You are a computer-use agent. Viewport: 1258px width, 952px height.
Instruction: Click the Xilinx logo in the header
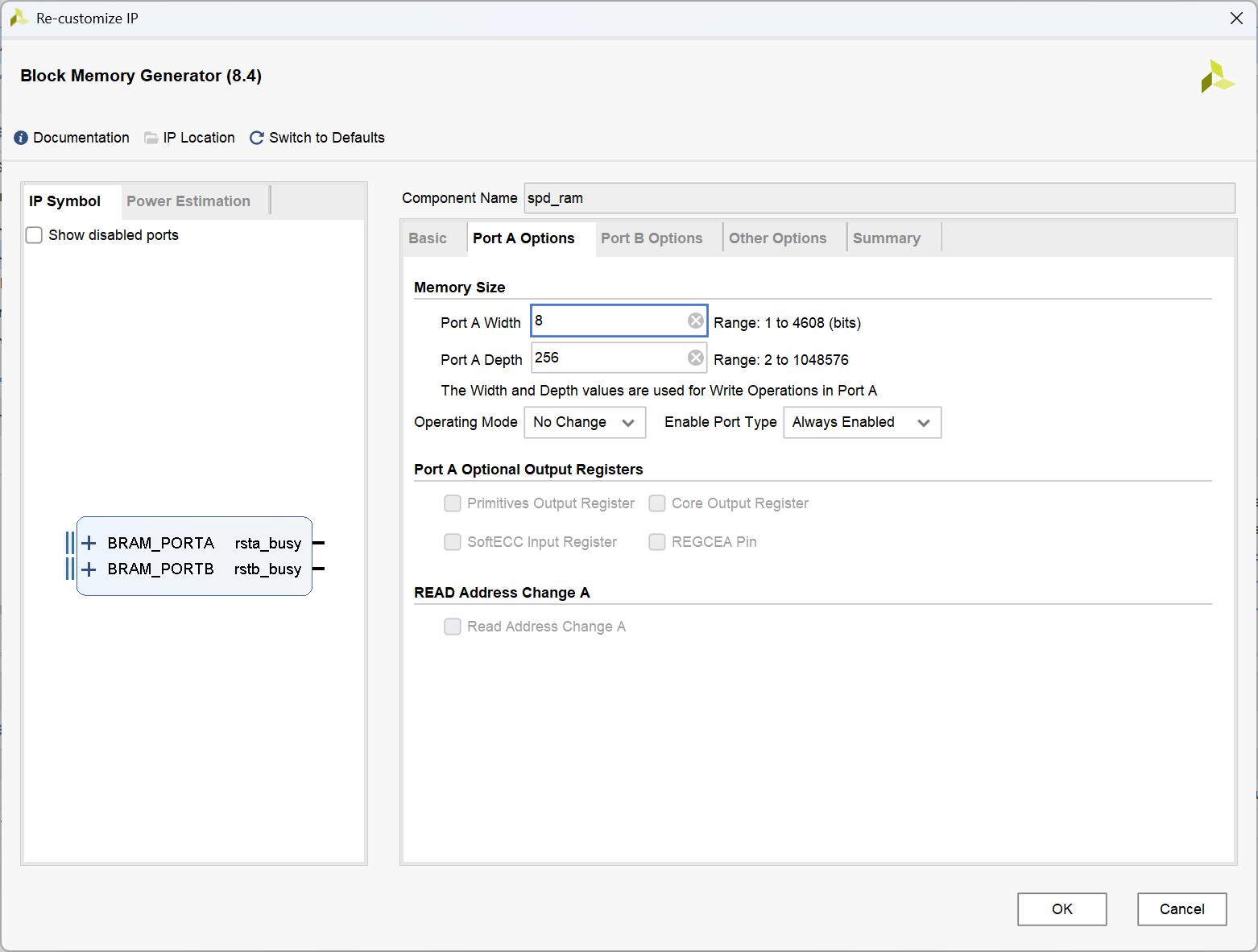(x=1217, y=77)
